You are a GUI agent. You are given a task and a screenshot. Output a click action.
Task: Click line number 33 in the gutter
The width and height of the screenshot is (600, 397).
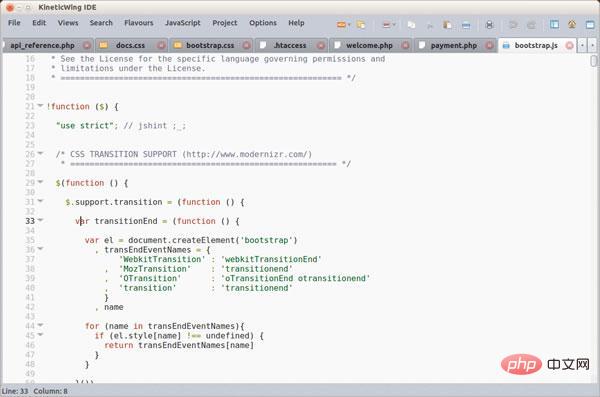coord(30,221)
